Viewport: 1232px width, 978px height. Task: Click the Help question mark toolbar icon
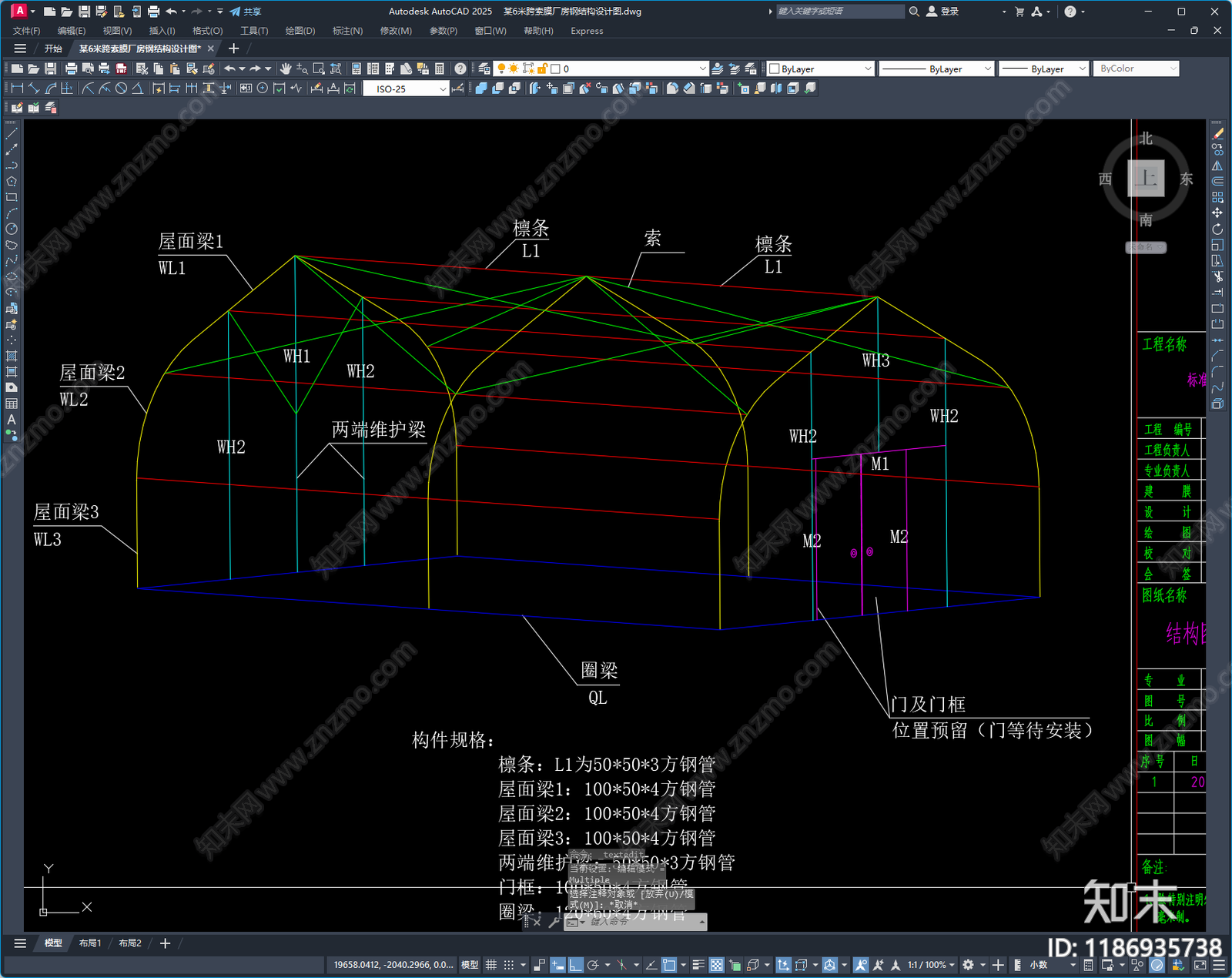click(460, 69)
